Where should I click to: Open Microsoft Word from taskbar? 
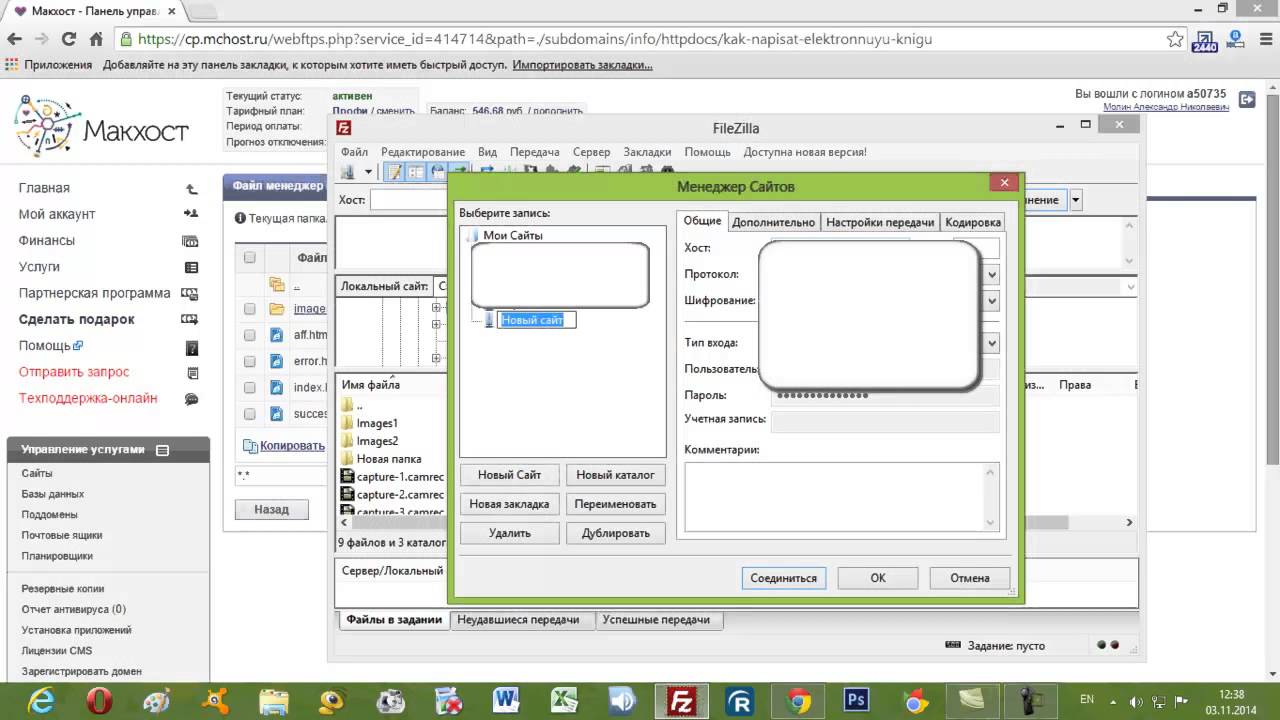coord(505,701)
